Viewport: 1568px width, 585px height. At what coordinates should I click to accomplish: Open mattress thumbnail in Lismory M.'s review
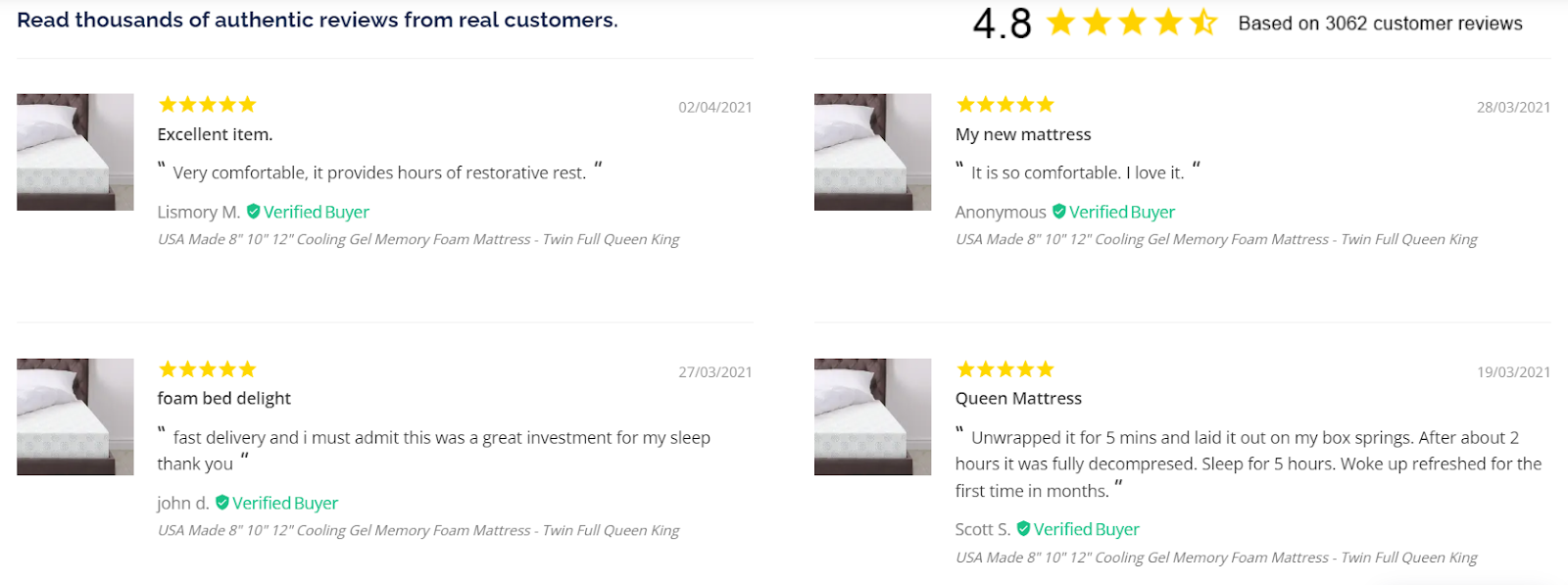[75, 152]
